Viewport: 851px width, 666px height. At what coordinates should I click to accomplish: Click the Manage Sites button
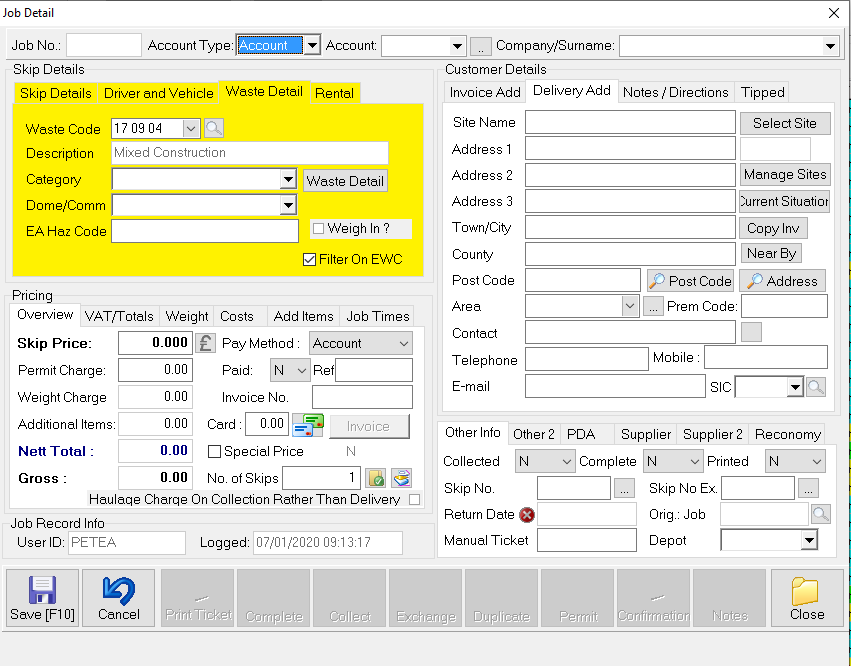click(x=785, y=174)
